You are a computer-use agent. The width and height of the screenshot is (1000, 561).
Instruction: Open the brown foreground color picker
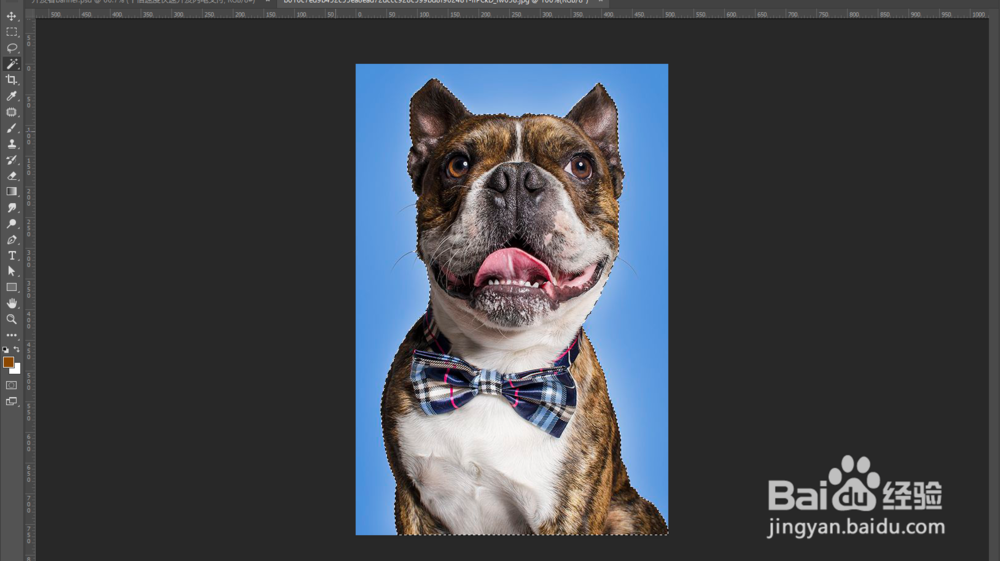point(8,362)
